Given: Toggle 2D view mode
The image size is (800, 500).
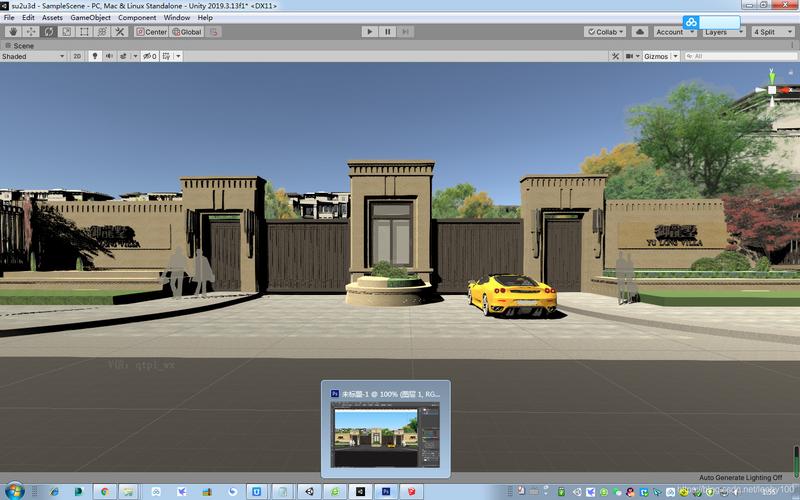Looking at the screenshot, I should click(x=77, y=56).
